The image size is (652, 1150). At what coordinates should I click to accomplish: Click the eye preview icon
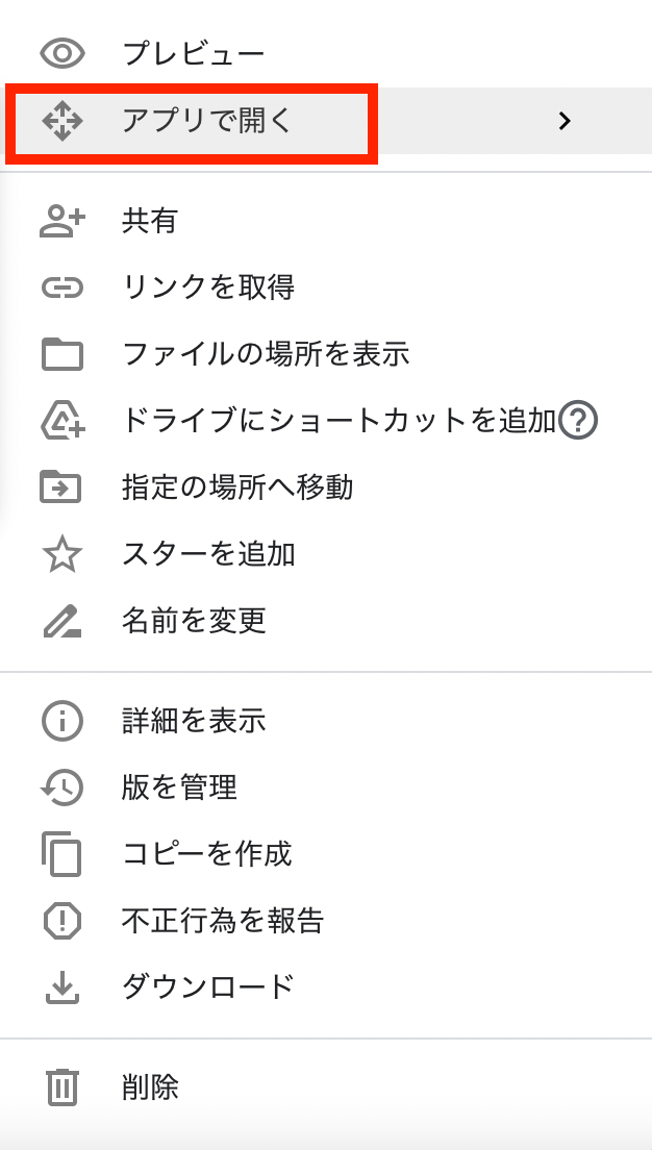point(62,53)
